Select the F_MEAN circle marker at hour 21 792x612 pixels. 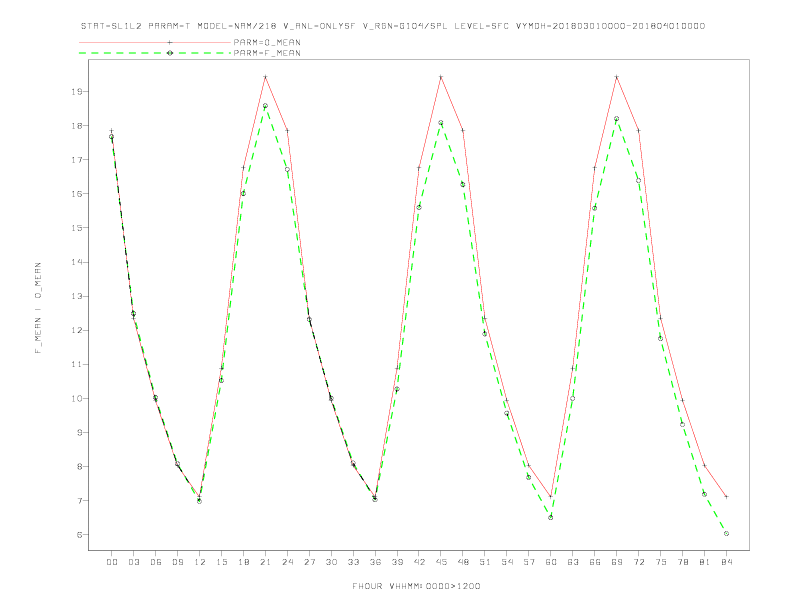coord(265,106)
